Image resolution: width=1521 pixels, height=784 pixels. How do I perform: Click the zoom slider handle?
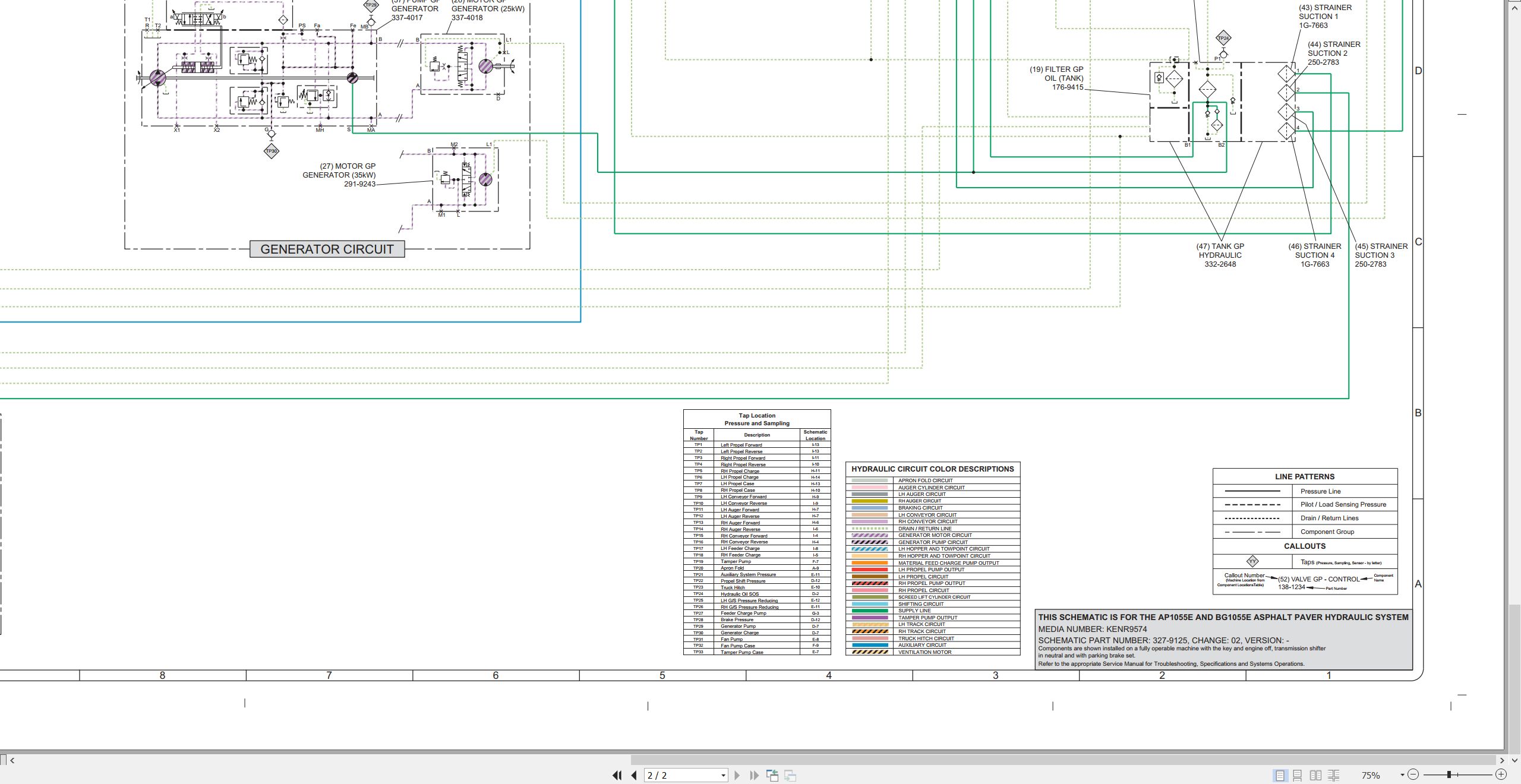point(1449,774)
